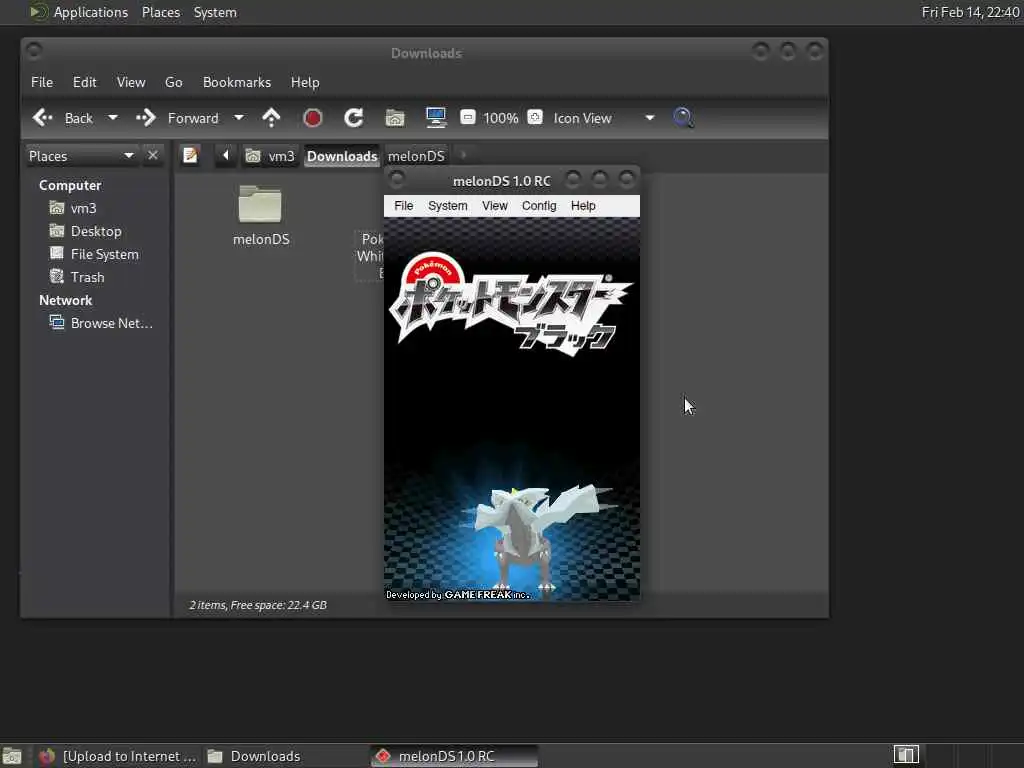Select the File System icon in sidebar
1024x768 pixels.
(x=57, y=253)
